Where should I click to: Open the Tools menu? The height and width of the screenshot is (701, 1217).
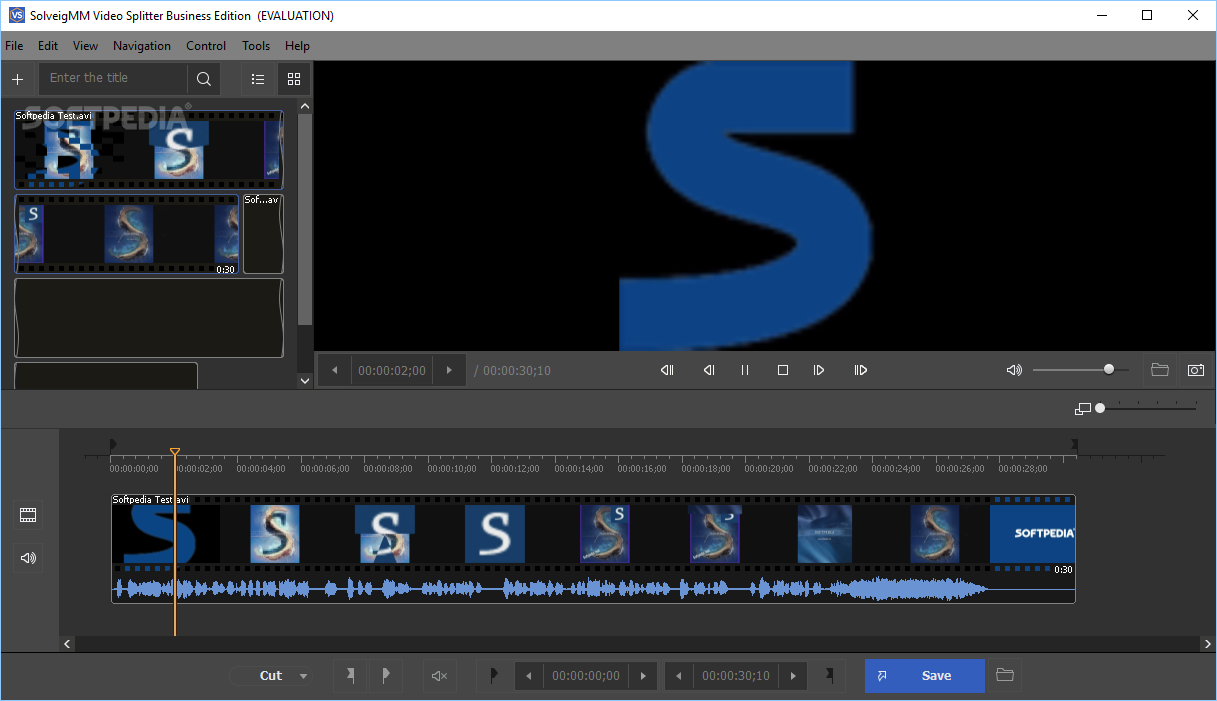(x=256, y=46)
